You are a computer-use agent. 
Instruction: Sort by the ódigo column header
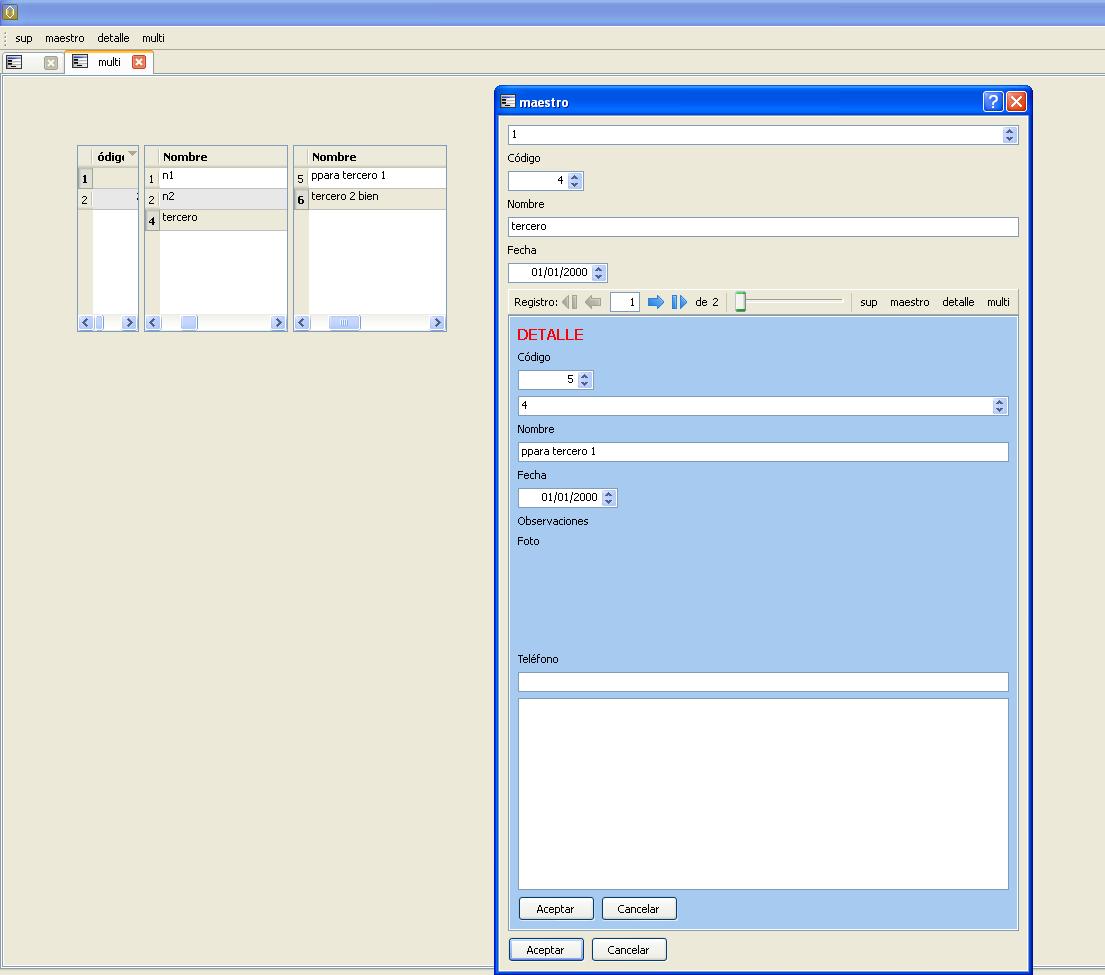coord(116,156)
